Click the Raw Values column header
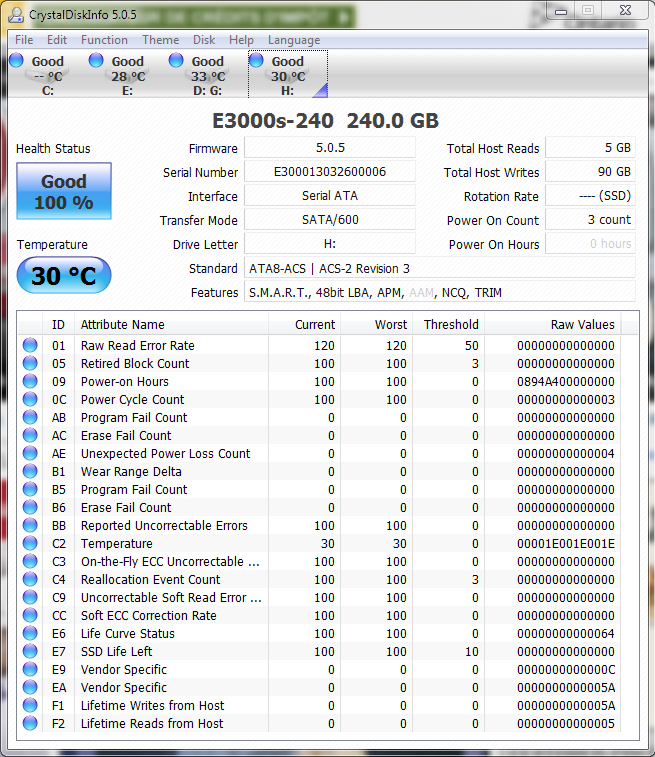655x757 pixels. click(x=582, y=325)
